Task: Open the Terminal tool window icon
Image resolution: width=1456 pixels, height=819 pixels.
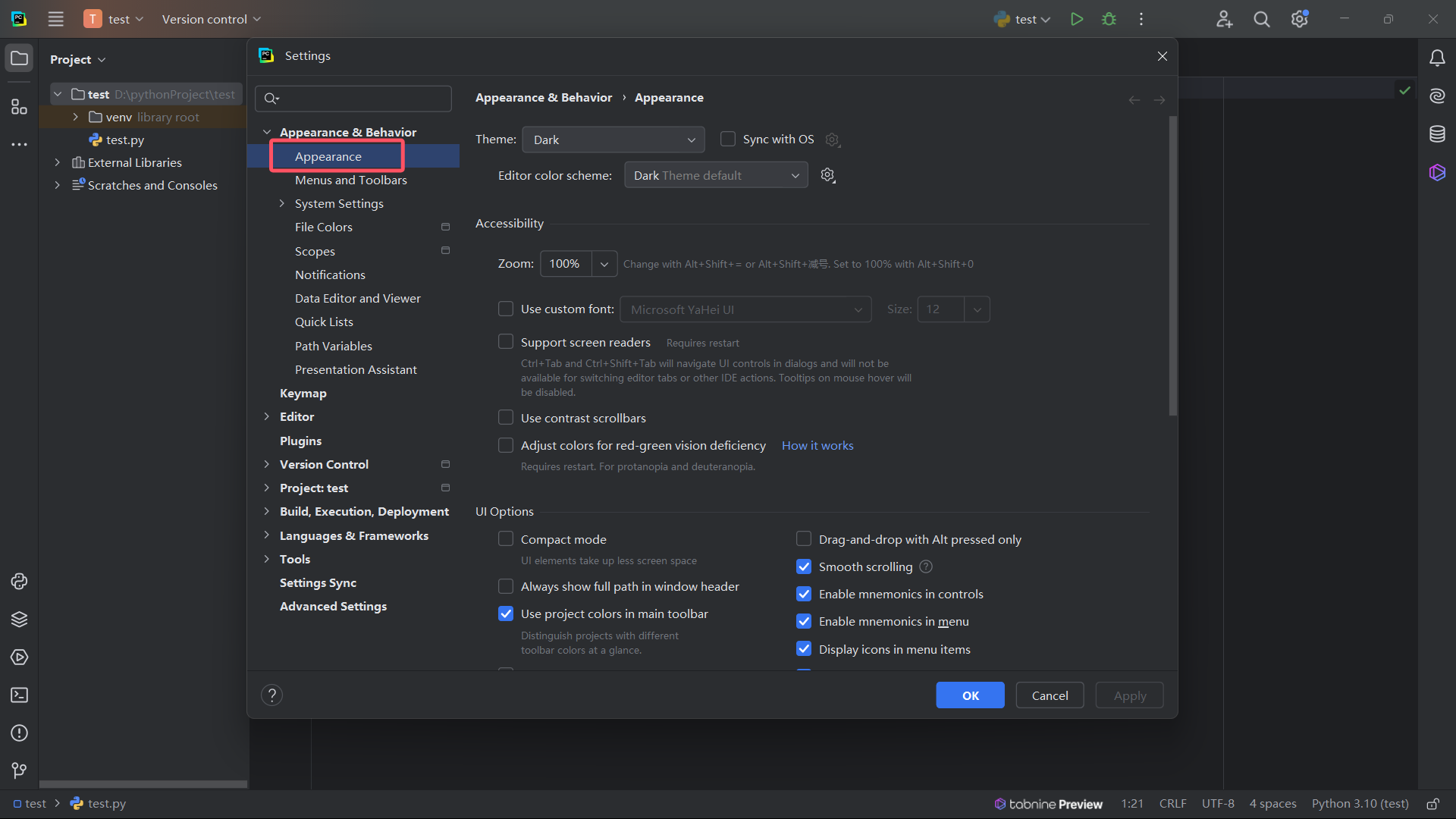Action: tap(19, 695)
